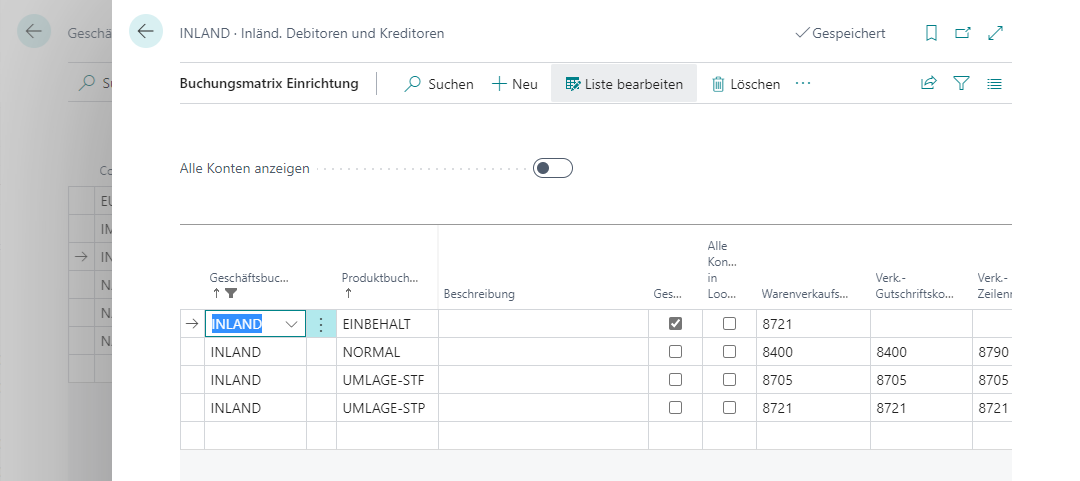Image resolution: width=1080 pixels, height=481 pixels.
Task: Click the bookmark icon in the header
Action: tap(931, 33)
